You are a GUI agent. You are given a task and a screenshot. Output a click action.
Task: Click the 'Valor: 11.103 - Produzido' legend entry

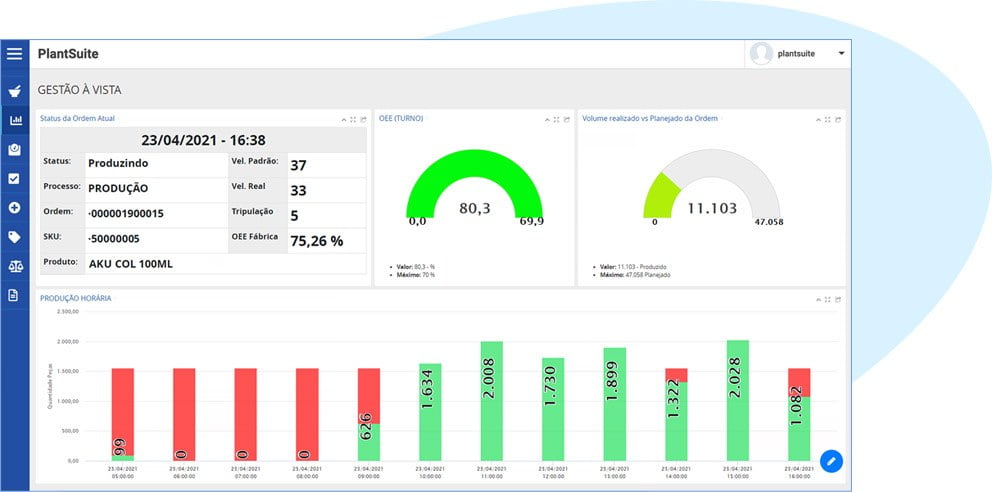point(633,267)
